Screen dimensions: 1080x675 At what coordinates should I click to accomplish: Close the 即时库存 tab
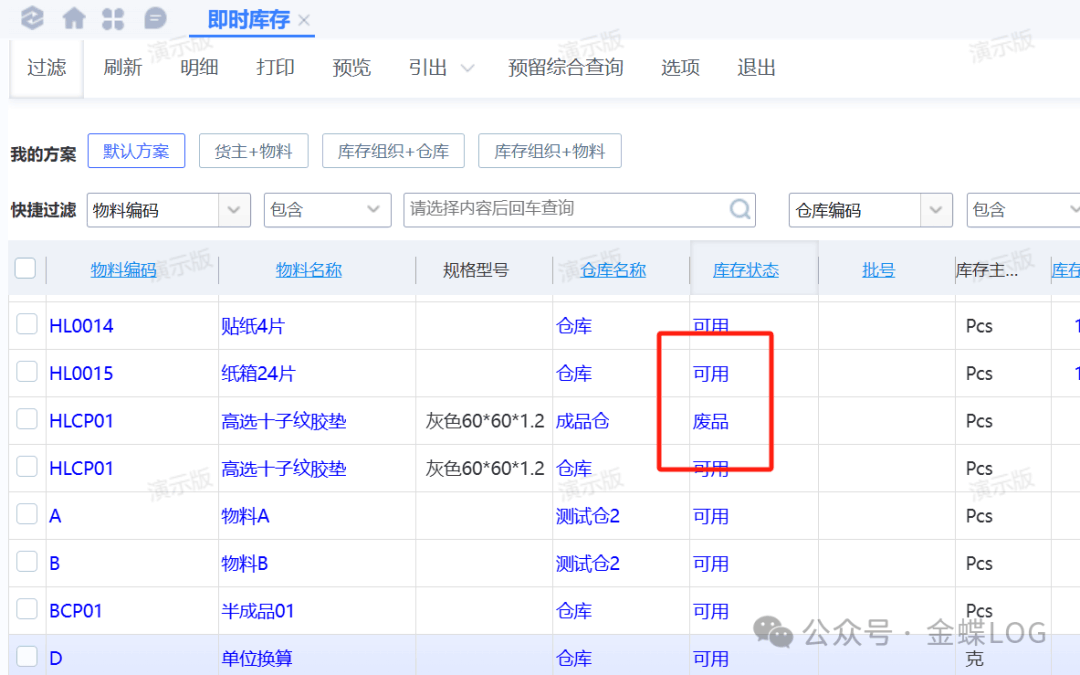coord(304,21)
